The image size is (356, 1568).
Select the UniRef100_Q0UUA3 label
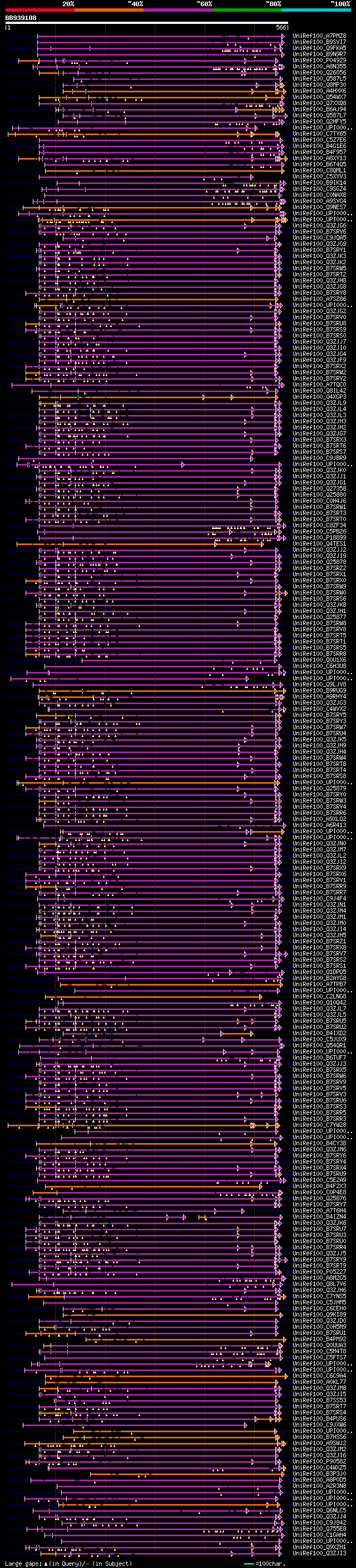click(x=319, y=1345)
